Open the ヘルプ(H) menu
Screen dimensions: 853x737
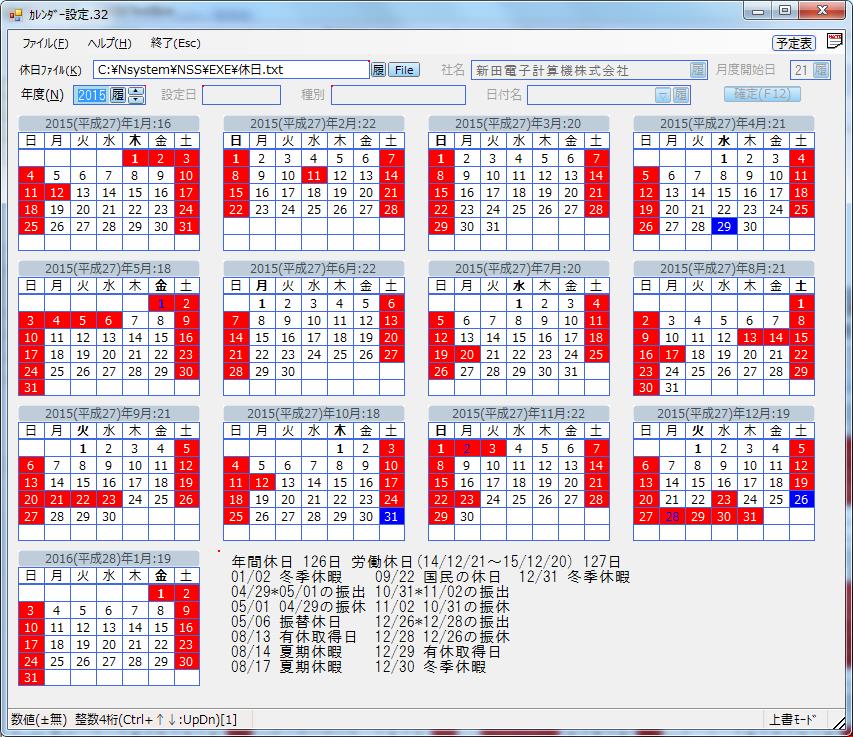(x=109, y=43)
